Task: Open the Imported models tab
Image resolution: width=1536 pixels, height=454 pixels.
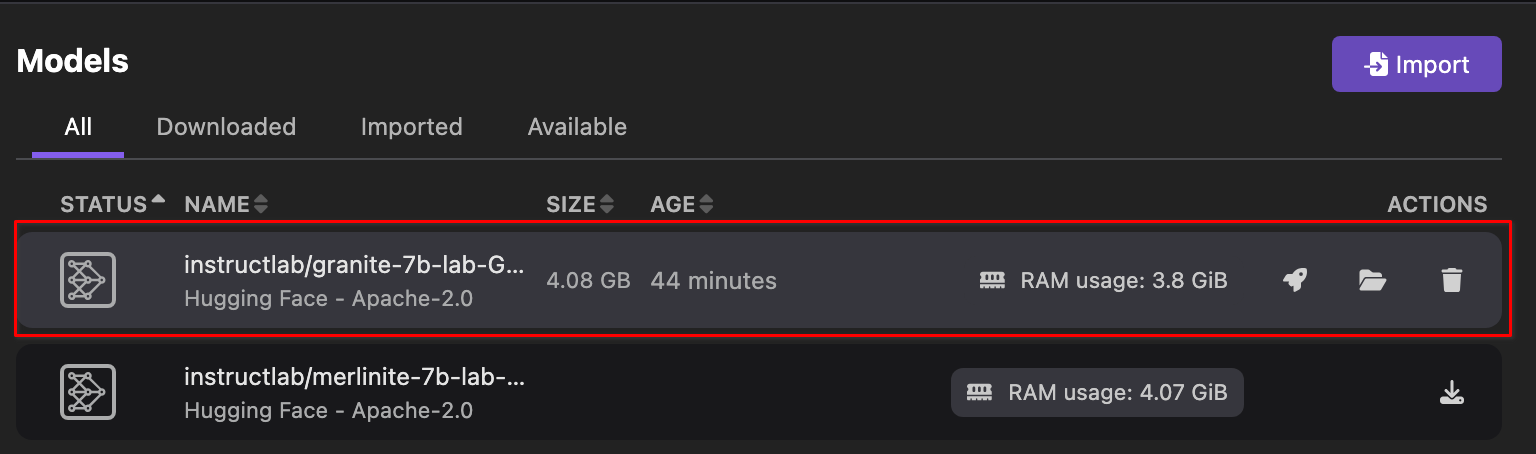Action: tap(411, 127)
